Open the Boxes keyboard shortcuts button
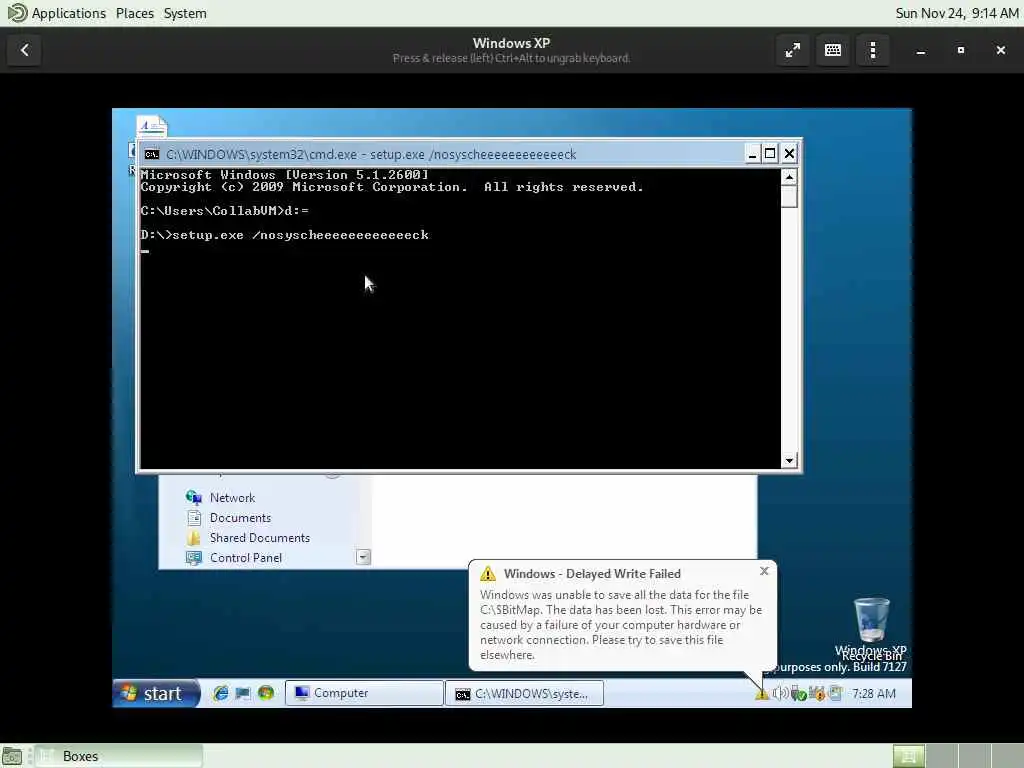The width and height of the screenshot is (1024, 768). point(833,50)
